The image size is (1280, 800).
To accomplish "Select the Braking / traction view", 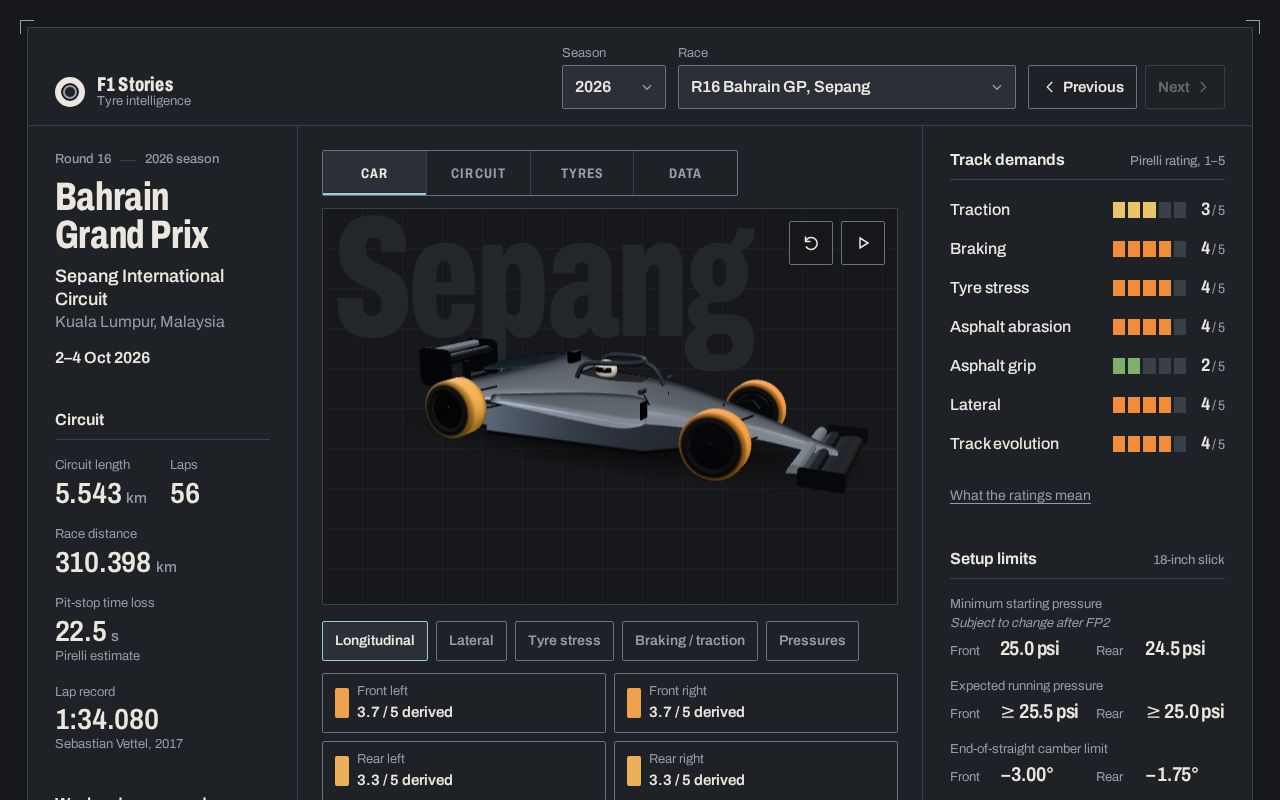I will pyautogui.click(x=690, y=641).
